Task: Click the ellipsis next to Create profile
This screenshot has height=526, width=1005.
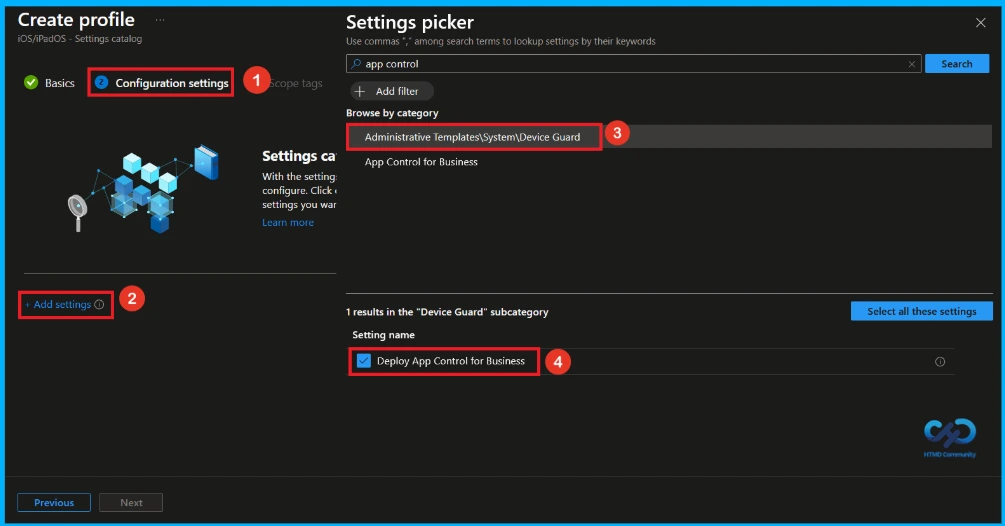Action: click(160, 20)
